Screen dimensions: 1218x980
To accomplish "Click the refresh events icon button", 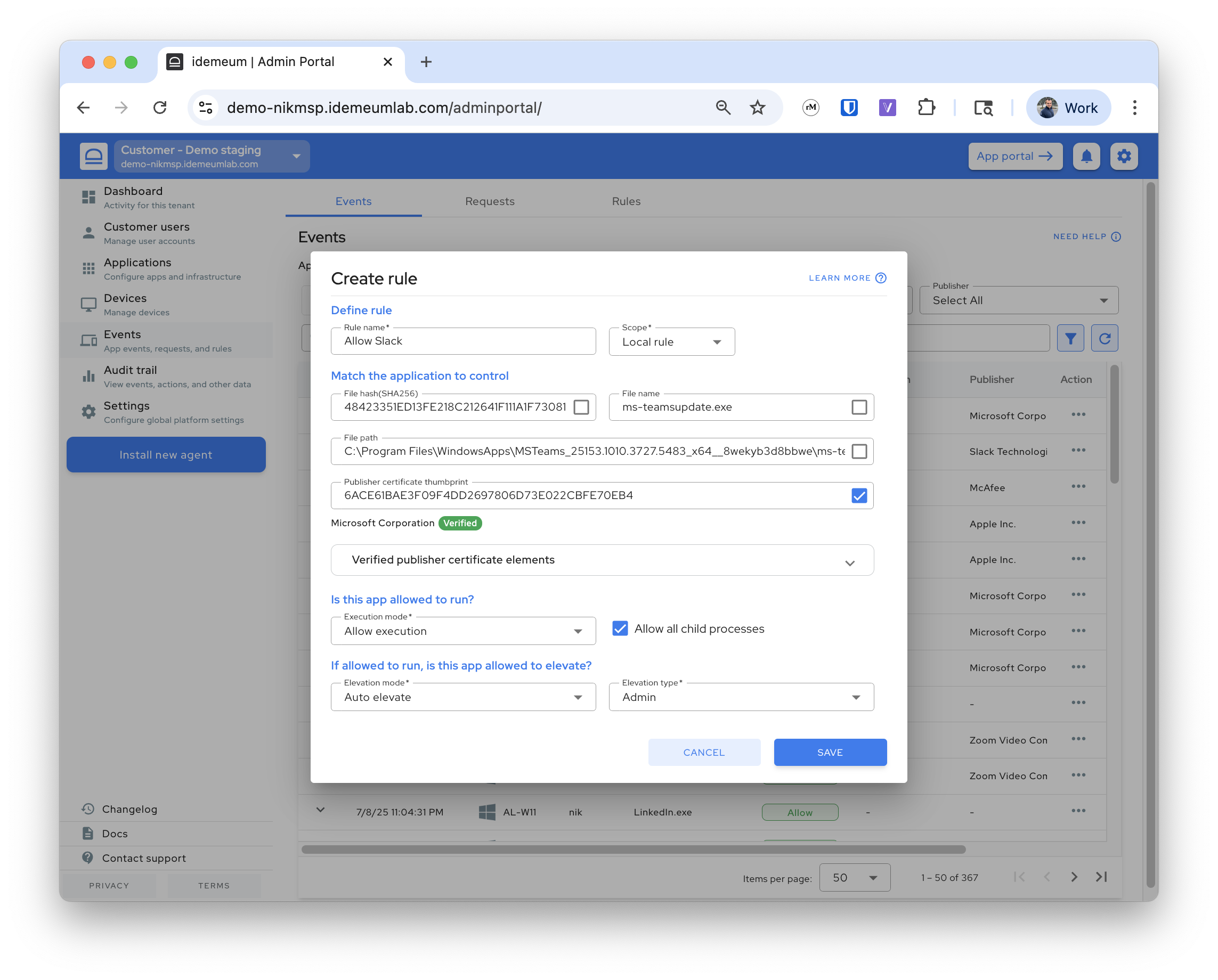I will click(1105, 338).
